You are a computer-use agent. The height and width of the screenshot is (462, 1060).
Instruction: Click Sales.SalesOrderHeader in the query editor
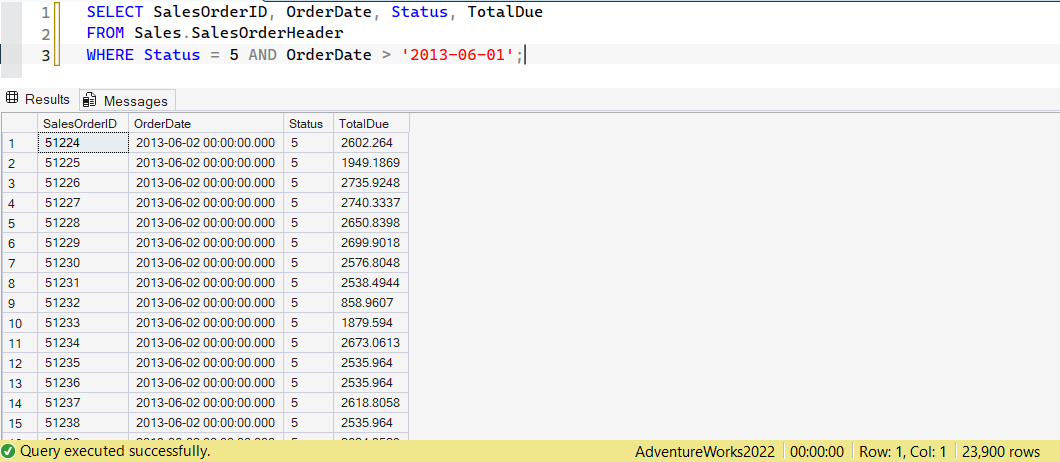pyautogui.click(x=239, y=33)
